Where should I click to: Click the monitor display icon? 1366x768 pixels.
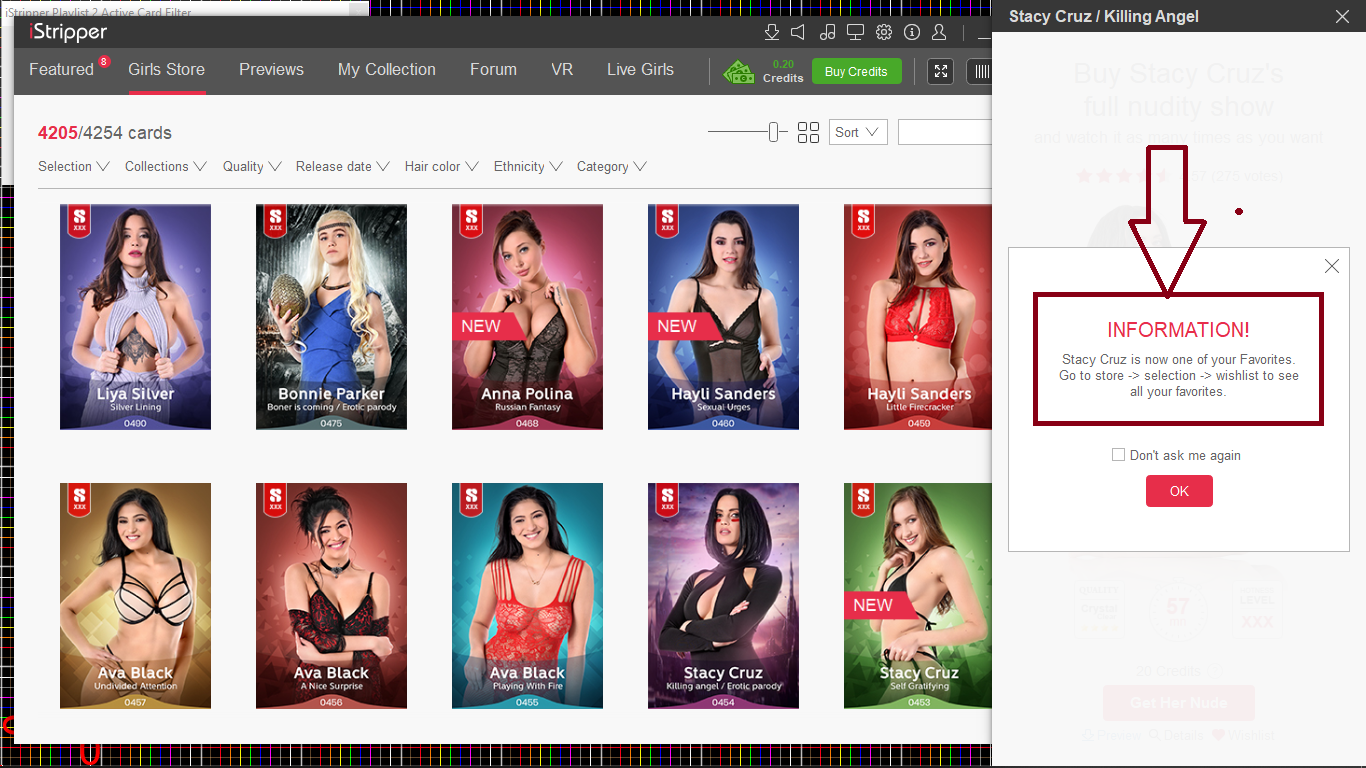[x=855, y=32]
